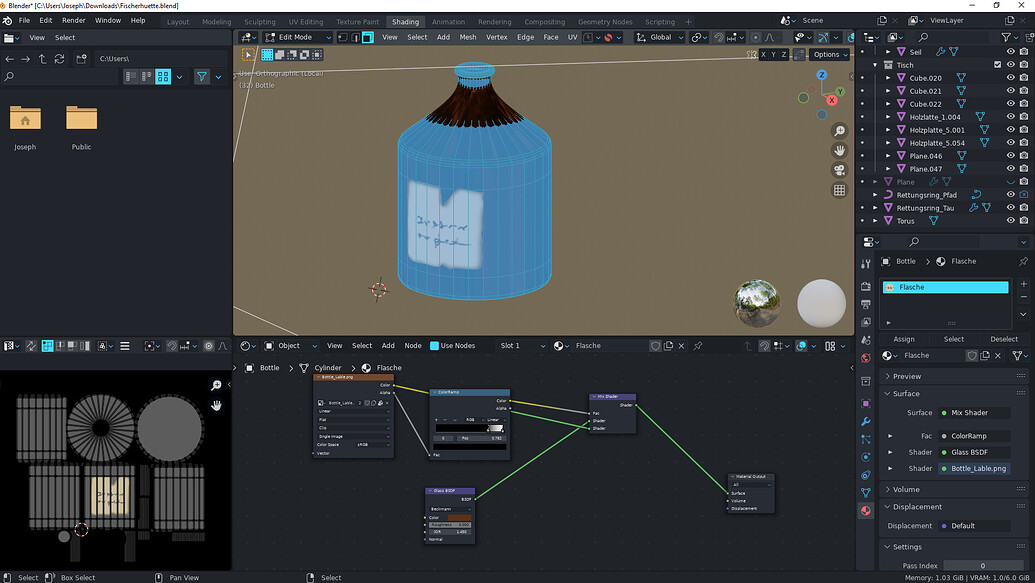Toggle Use Nodes checkbox
The image size is (1035, 583).
tap(434, 346)
